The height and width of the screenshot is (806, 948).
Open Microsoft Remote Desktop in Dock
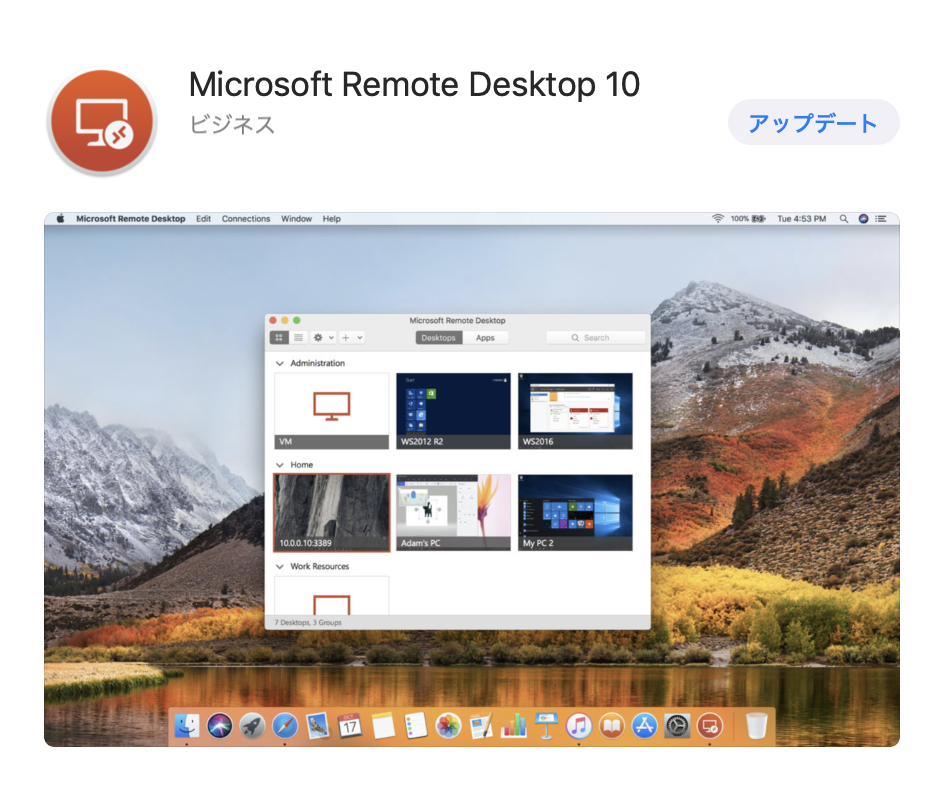710,726
